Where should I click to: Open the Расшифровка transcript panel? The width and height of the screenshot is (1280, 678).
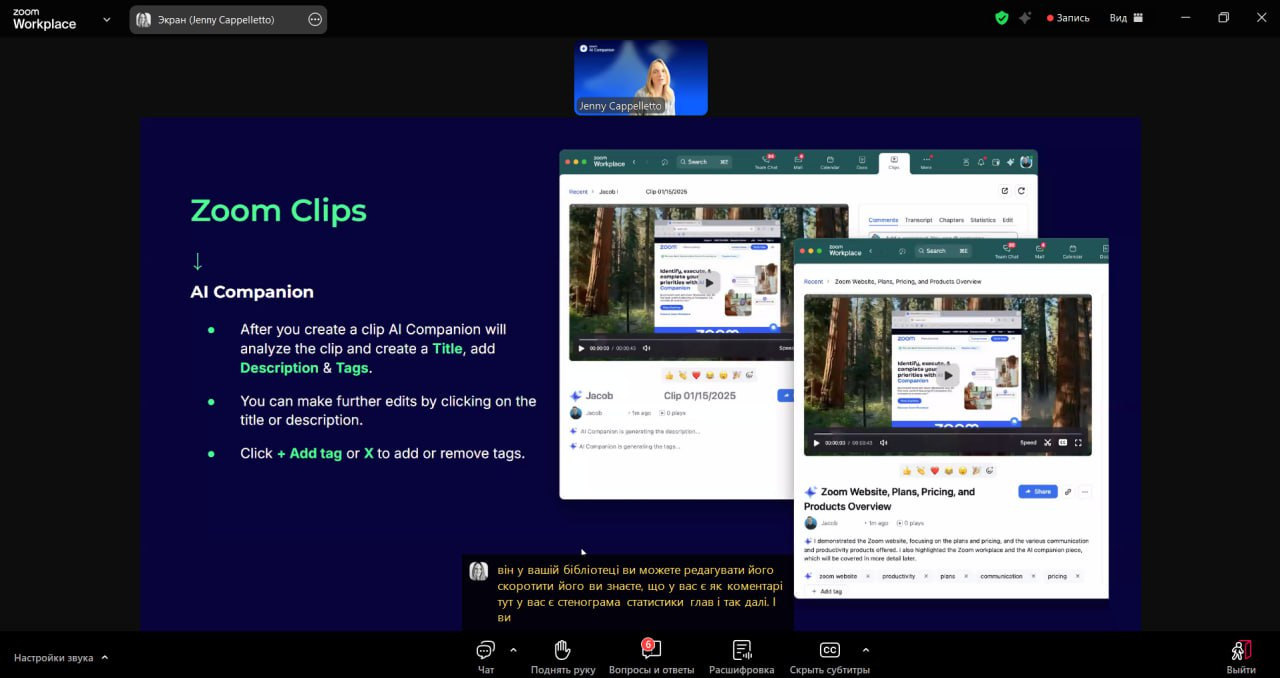click(x=741, y=656)
